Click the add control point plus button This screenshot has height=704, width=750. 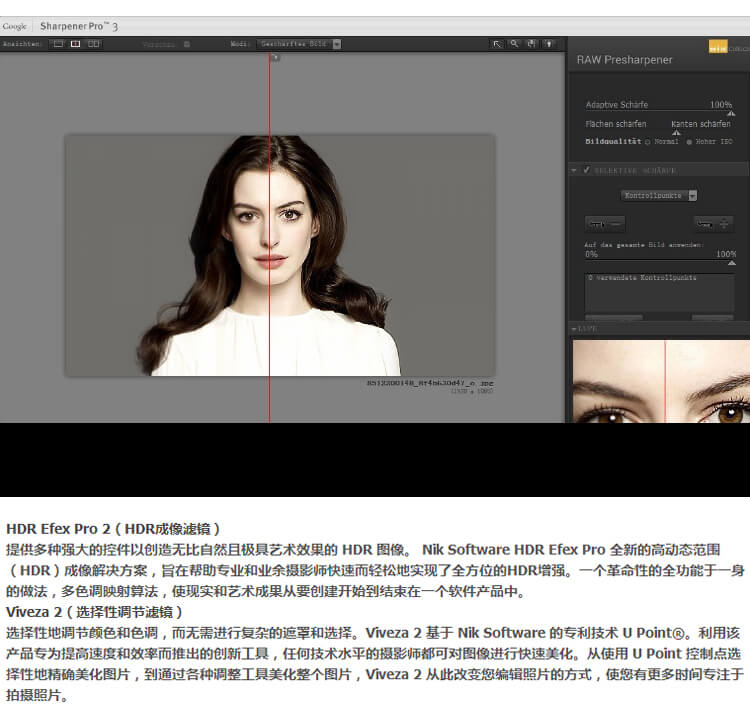(x=713, y=223)
